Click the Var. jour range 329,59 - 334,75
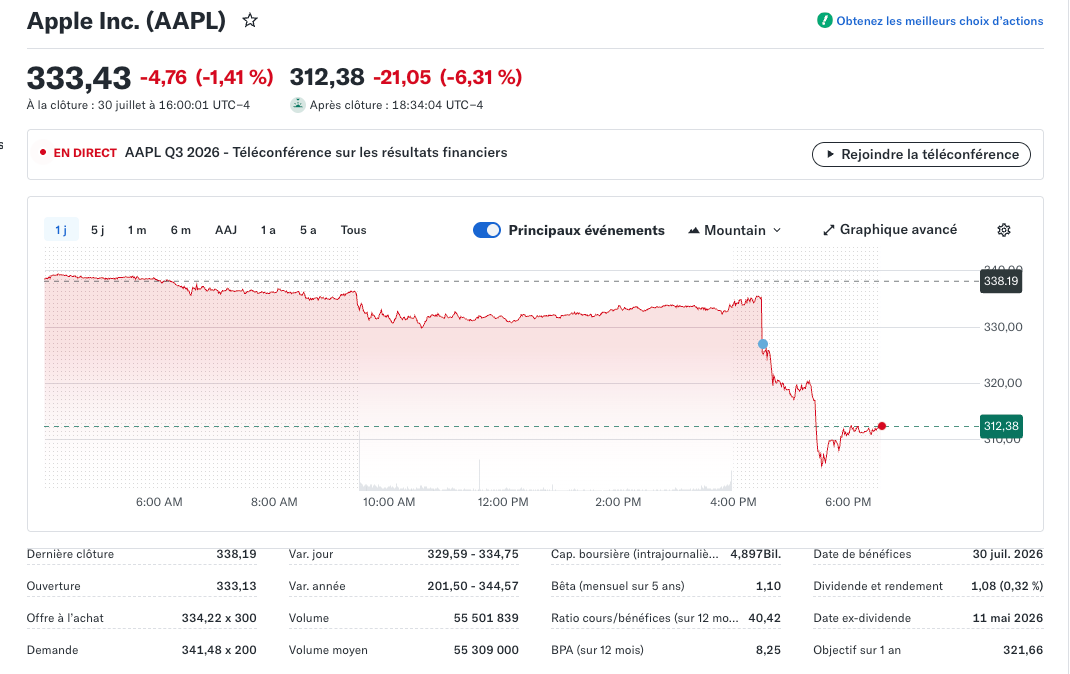This screenshot has height=674, width=1070. pyautogui.click(x=473, y=554)
